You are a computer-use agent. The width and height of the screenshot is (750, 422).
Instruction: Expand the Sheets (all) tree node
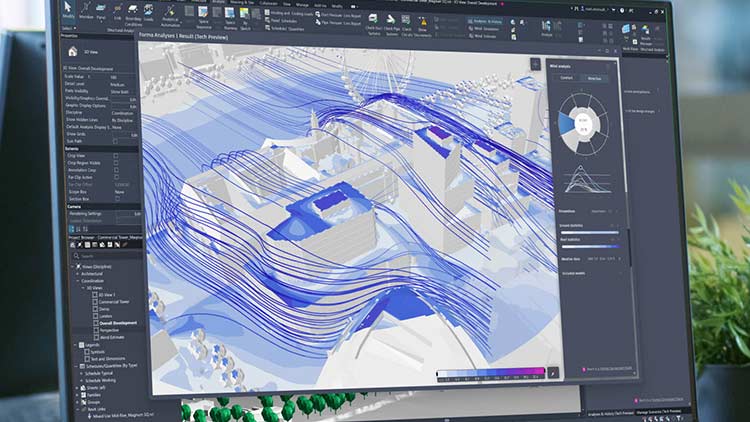pos(77,388)
